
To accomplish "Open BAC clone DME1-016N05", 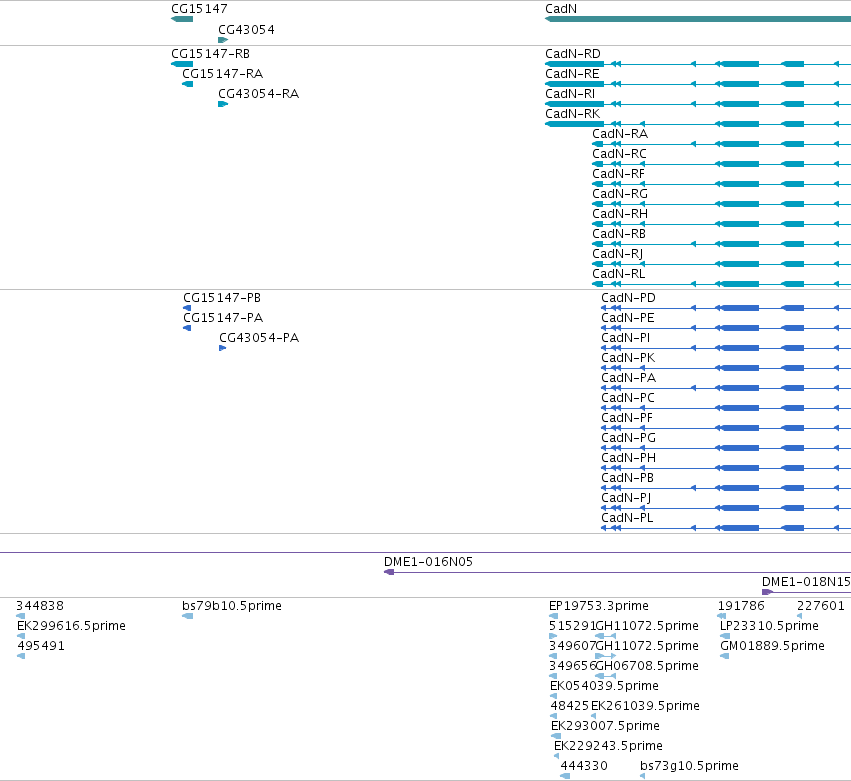I will coord(428,562).
